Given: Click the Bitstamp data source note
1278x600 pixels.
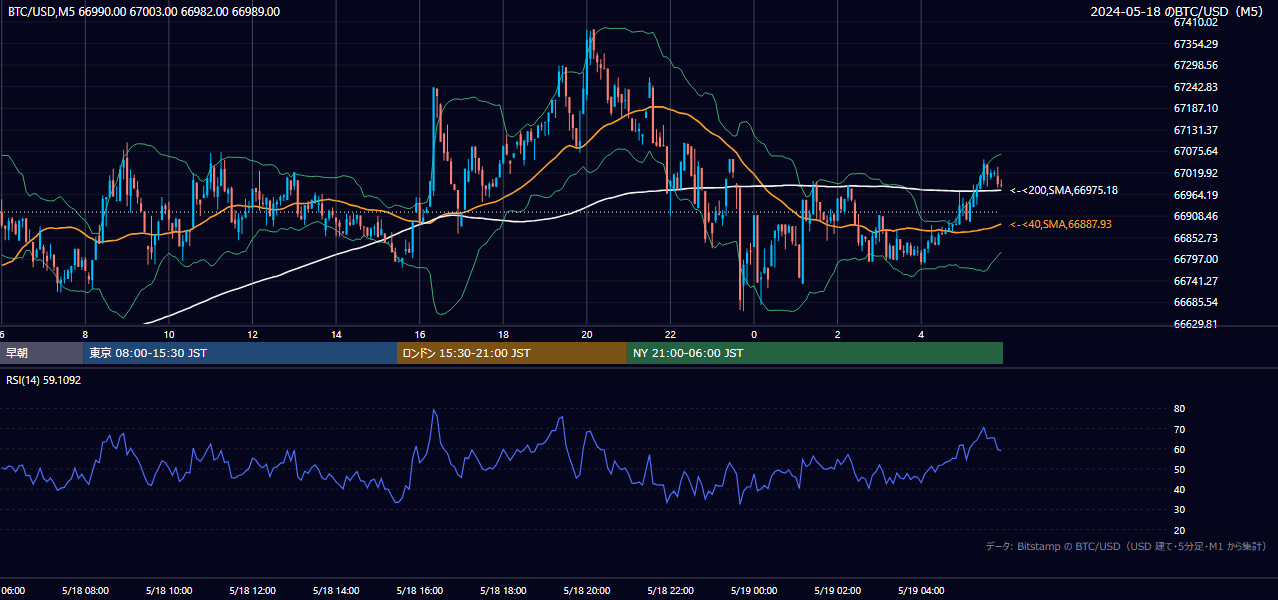Looking at the screenshot, I should pyautogui.click(x=1126, y=546).
